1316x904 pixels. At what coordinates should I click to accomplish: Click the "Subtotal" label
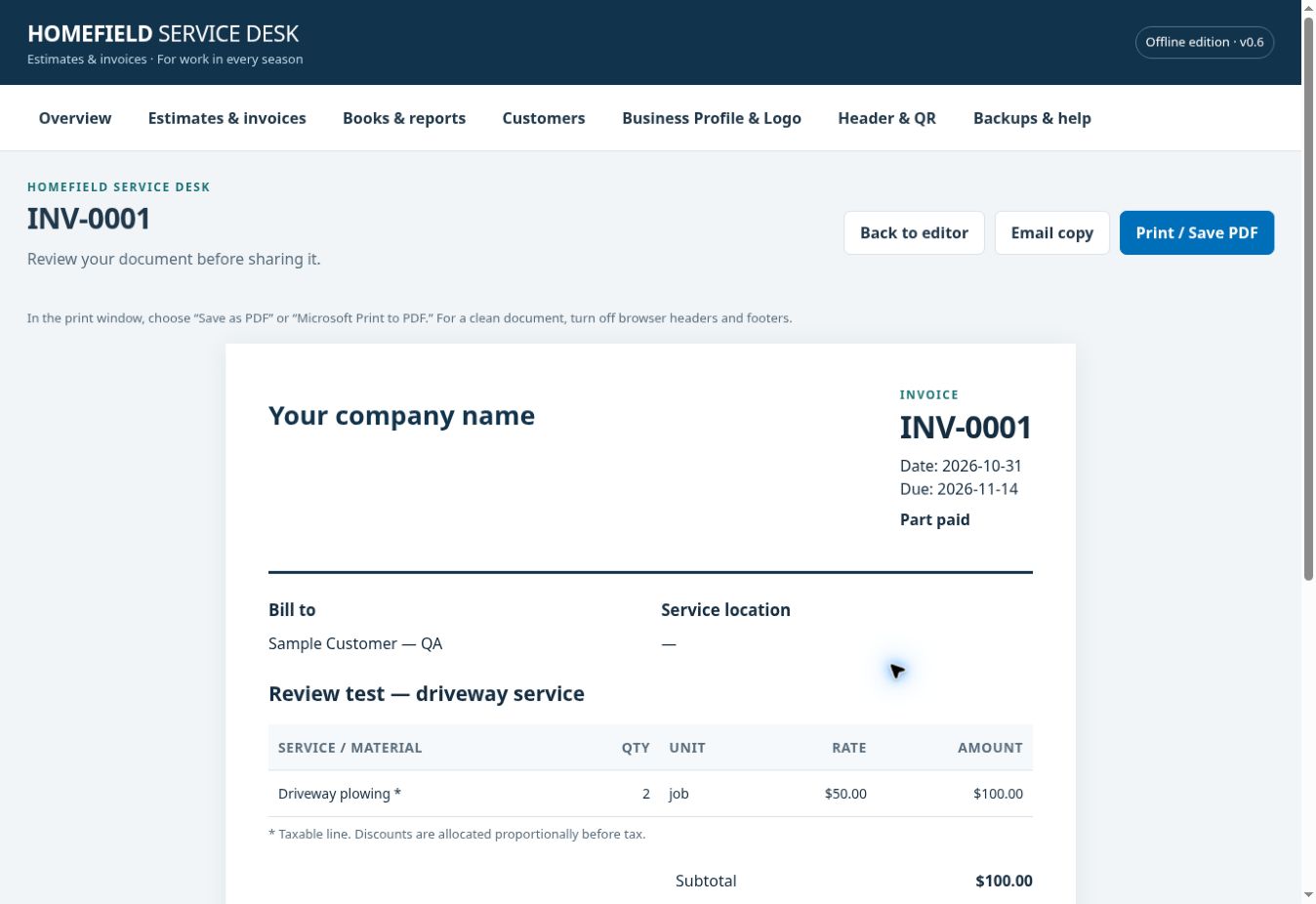click(706, 881)
